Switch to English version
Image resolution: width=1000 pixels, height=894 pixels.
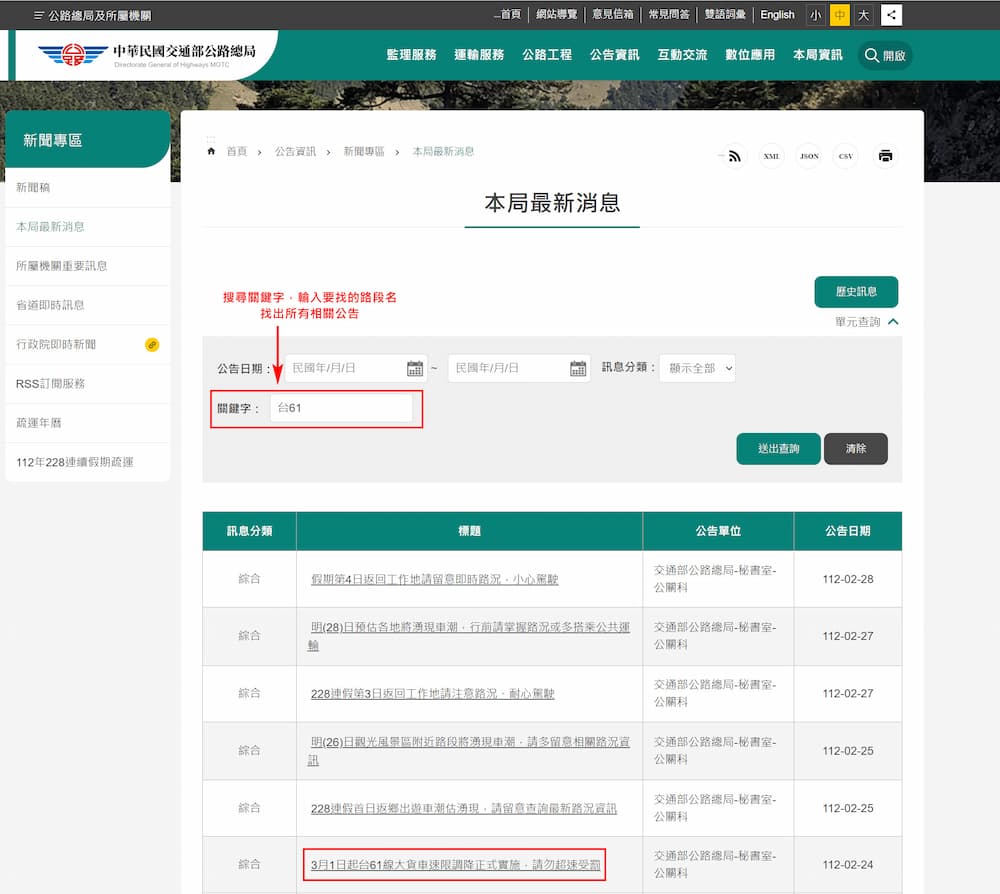(777, 15)
